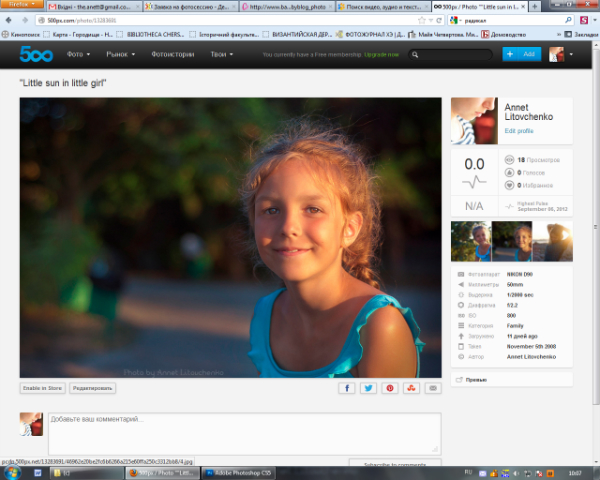Open user avatar menu in header
The height and width of the screenshot is (480, 600).
pos(561,54)
